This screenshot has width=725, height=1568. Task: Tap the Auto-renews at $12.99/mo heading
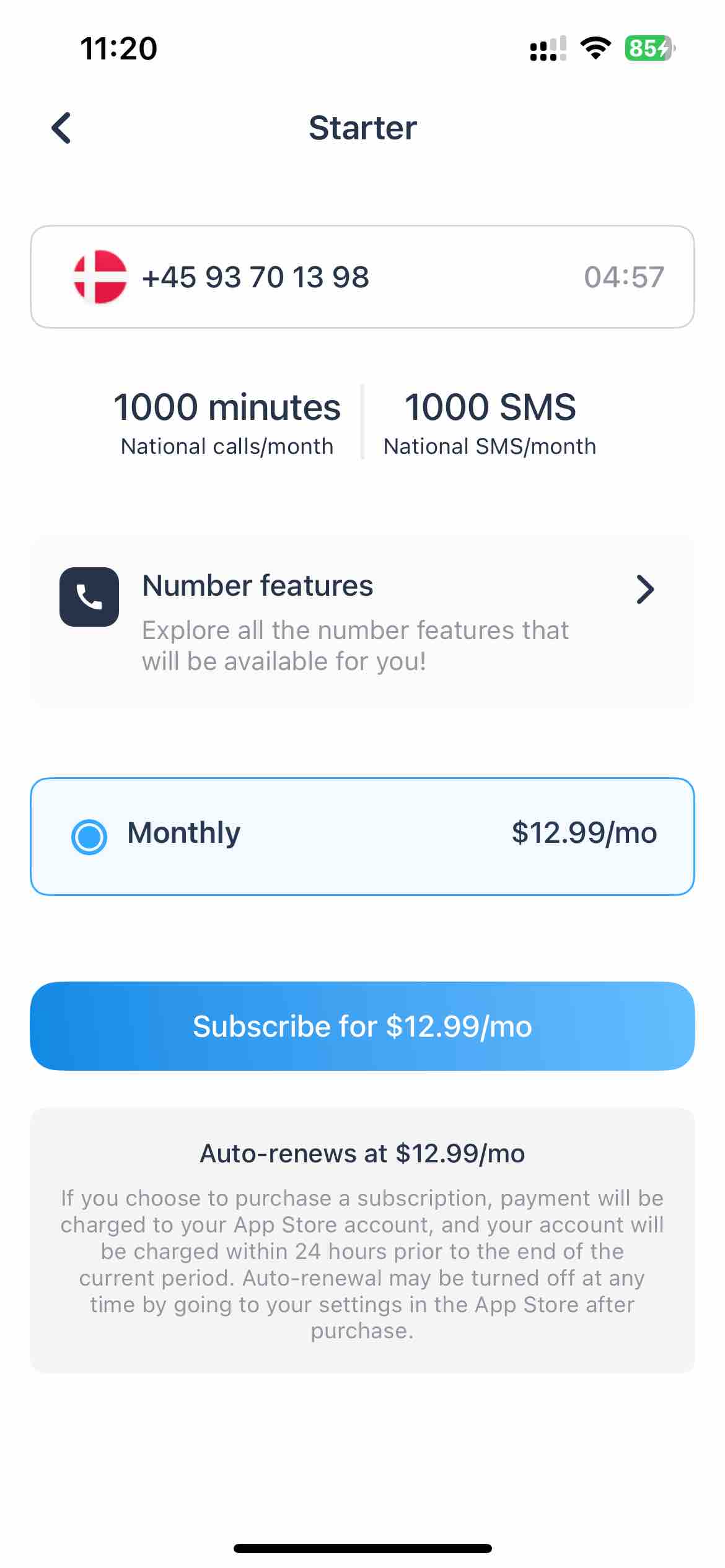pyautogui.click(x=362, y=1154)
